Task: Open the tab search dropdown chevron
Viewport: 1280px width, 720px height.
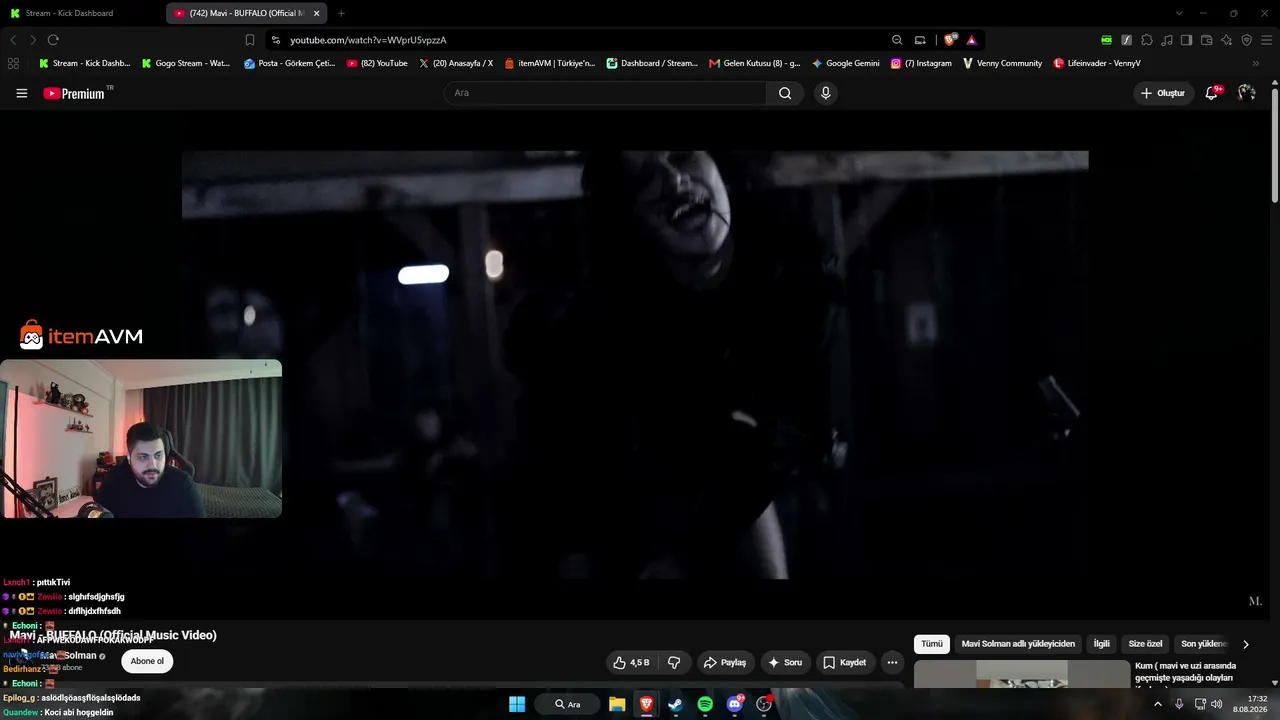Action: (1179, 13)
